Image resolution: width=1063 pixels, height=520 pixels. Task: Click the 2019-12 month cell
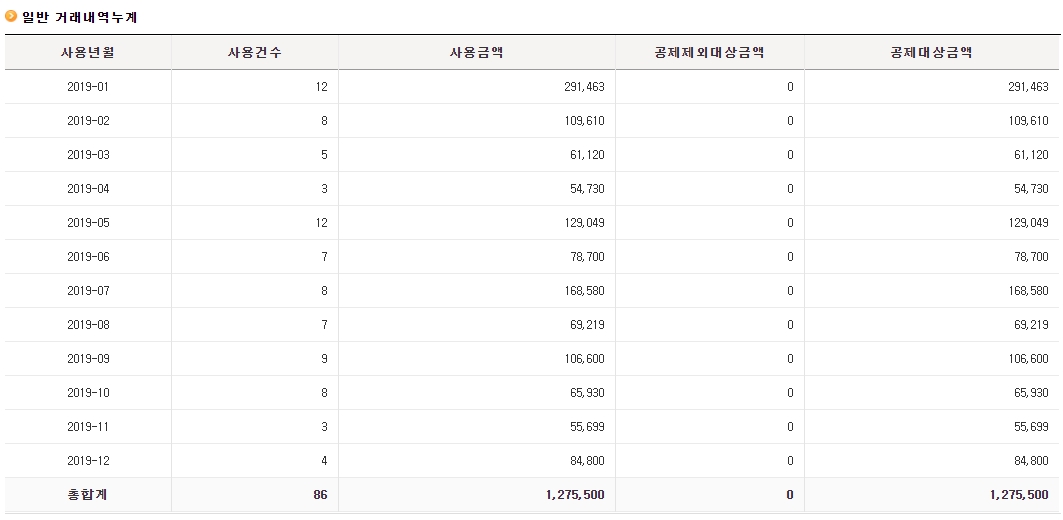(88, 460)
